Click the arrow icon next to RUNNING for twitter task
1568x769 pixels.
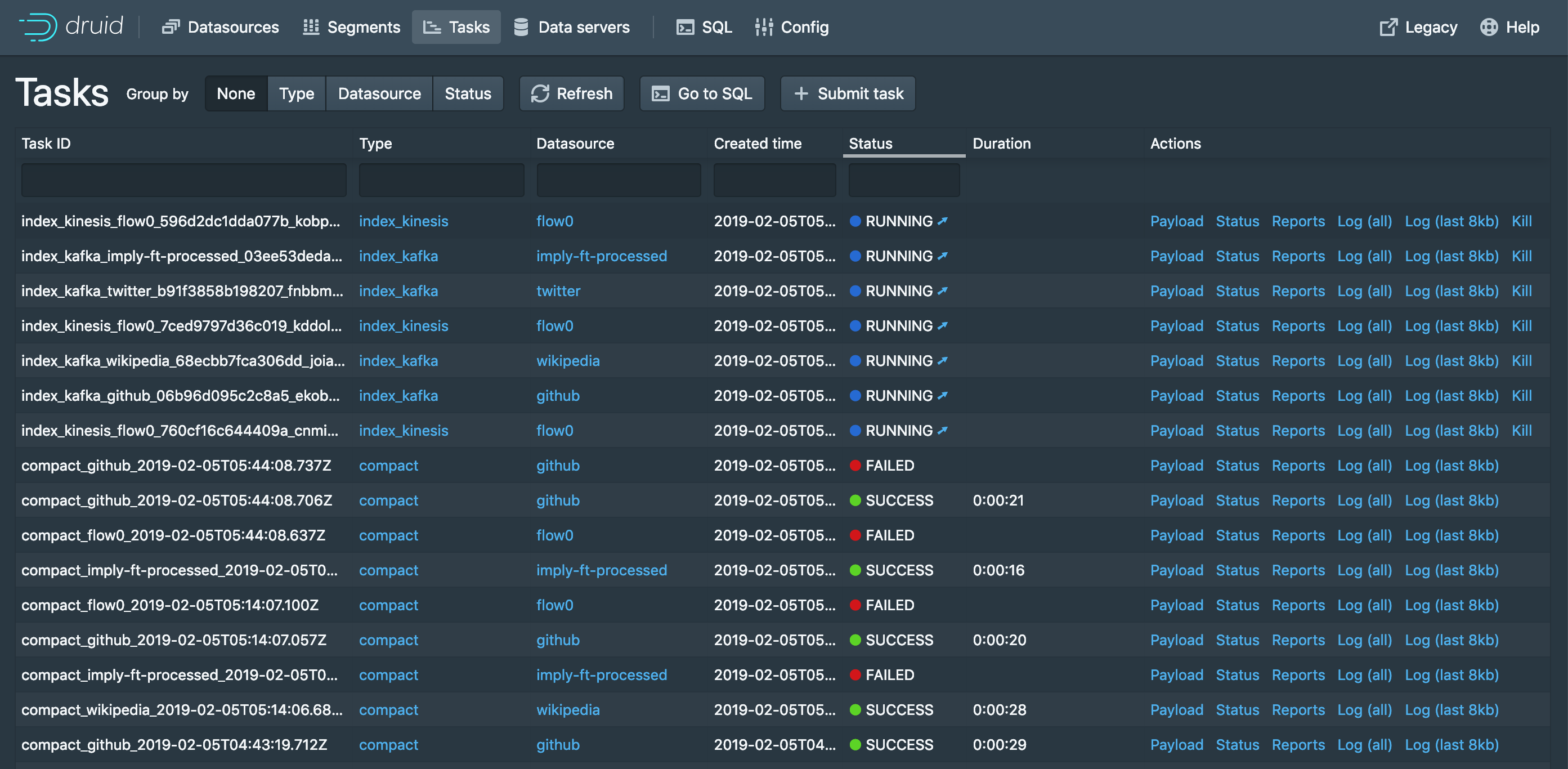pos(942,291)
